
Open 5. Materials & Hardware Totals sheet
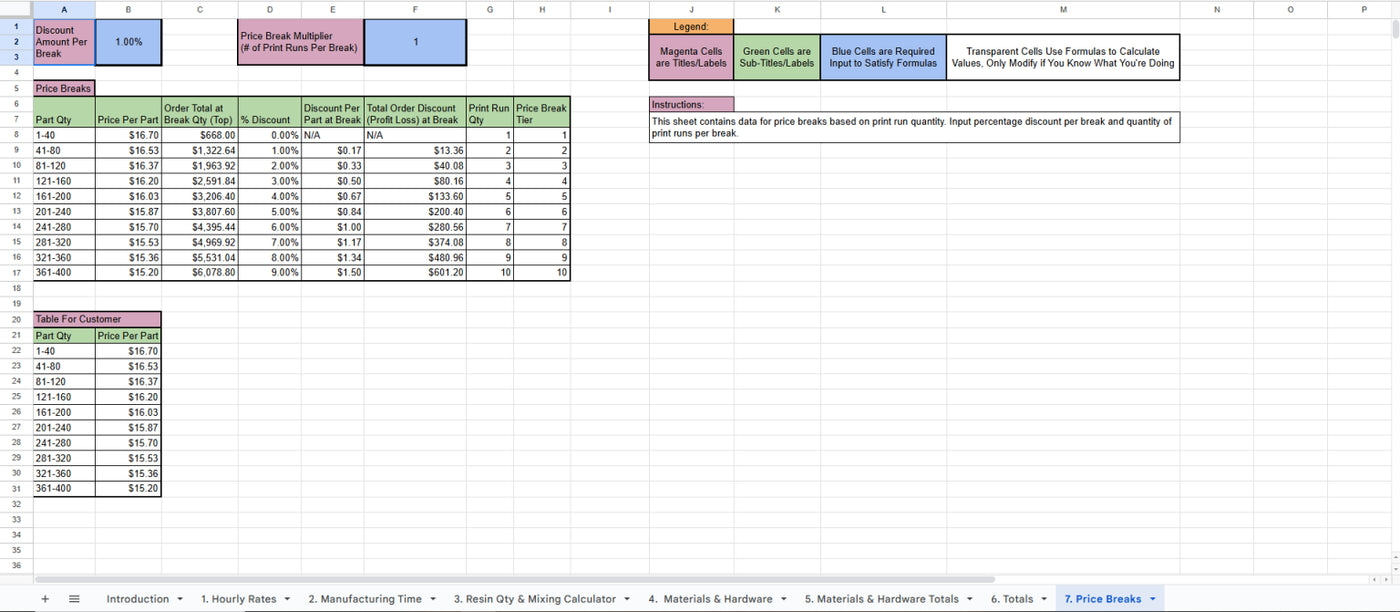coord(881,599)
